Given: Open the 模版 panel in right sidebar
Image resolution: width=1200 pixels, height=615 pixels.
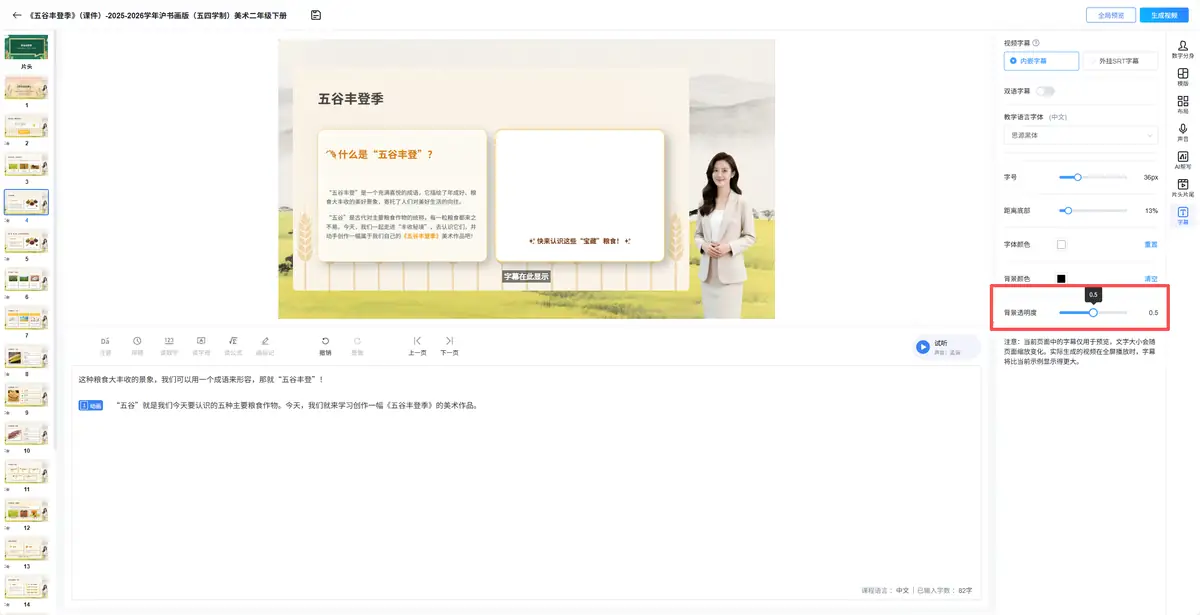Looking at the screenshot, I should [x=1183, y=77].
